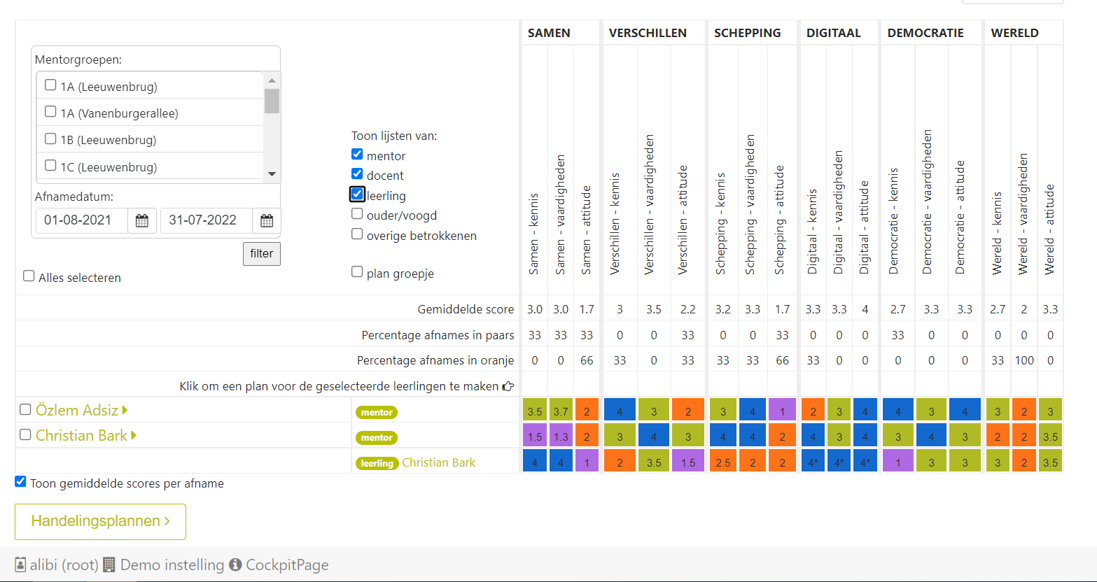This screenshot has width=1097, height=582.
Task: Enable the ouder/voogd checkbox
Action: [x=357, y=214]
